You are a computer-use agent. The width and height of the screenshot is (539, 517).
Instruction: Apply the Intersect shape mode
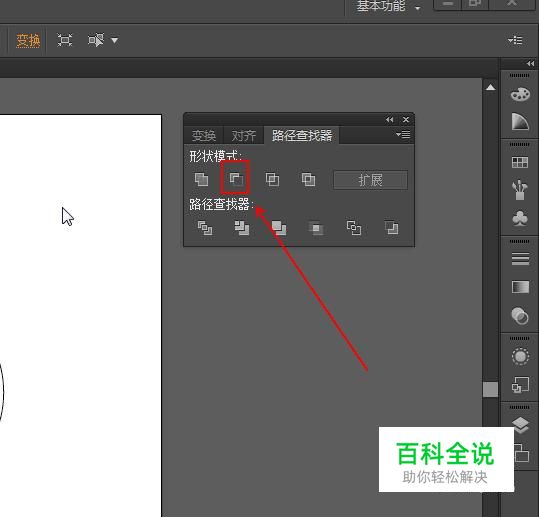[273, 179]
